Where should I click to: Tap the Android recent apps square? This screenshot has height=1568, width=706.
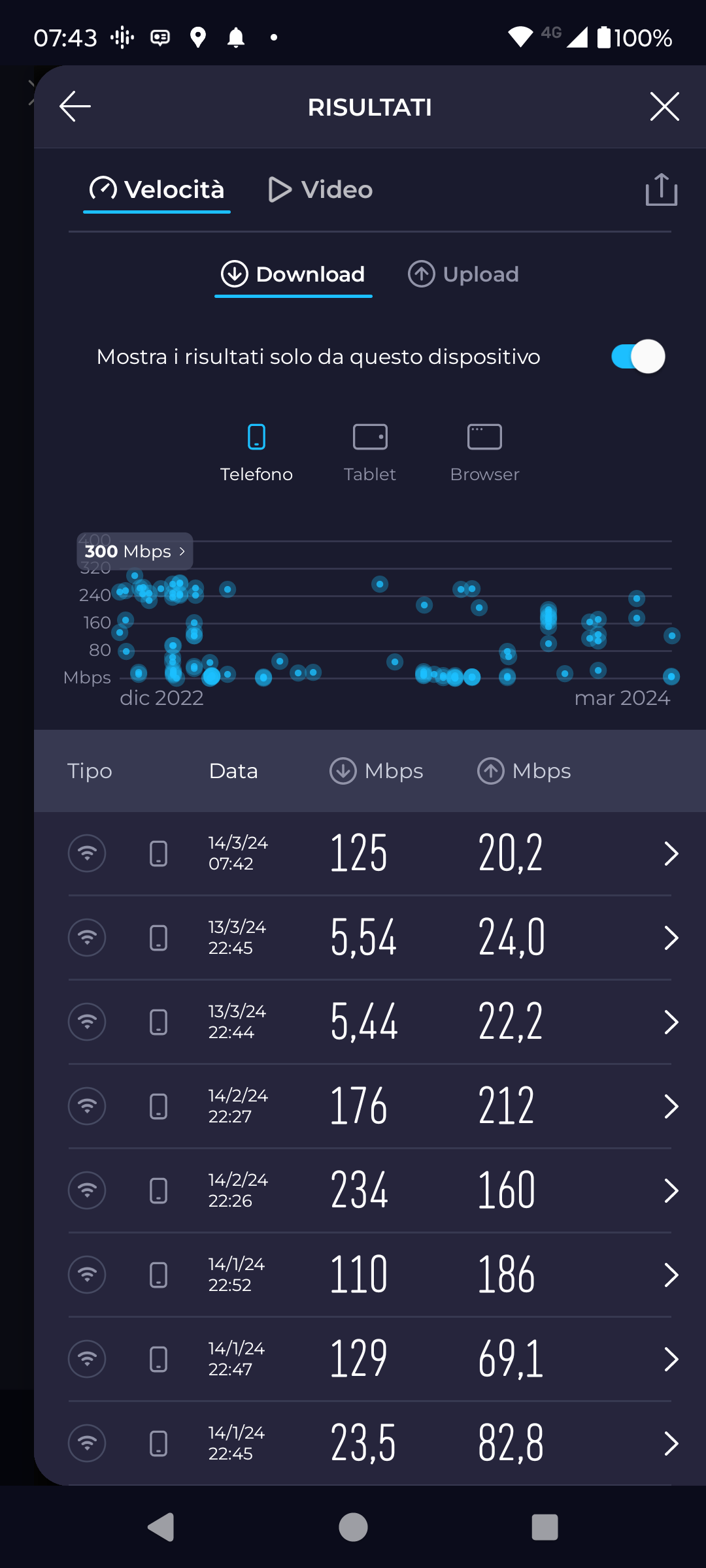545,1527
